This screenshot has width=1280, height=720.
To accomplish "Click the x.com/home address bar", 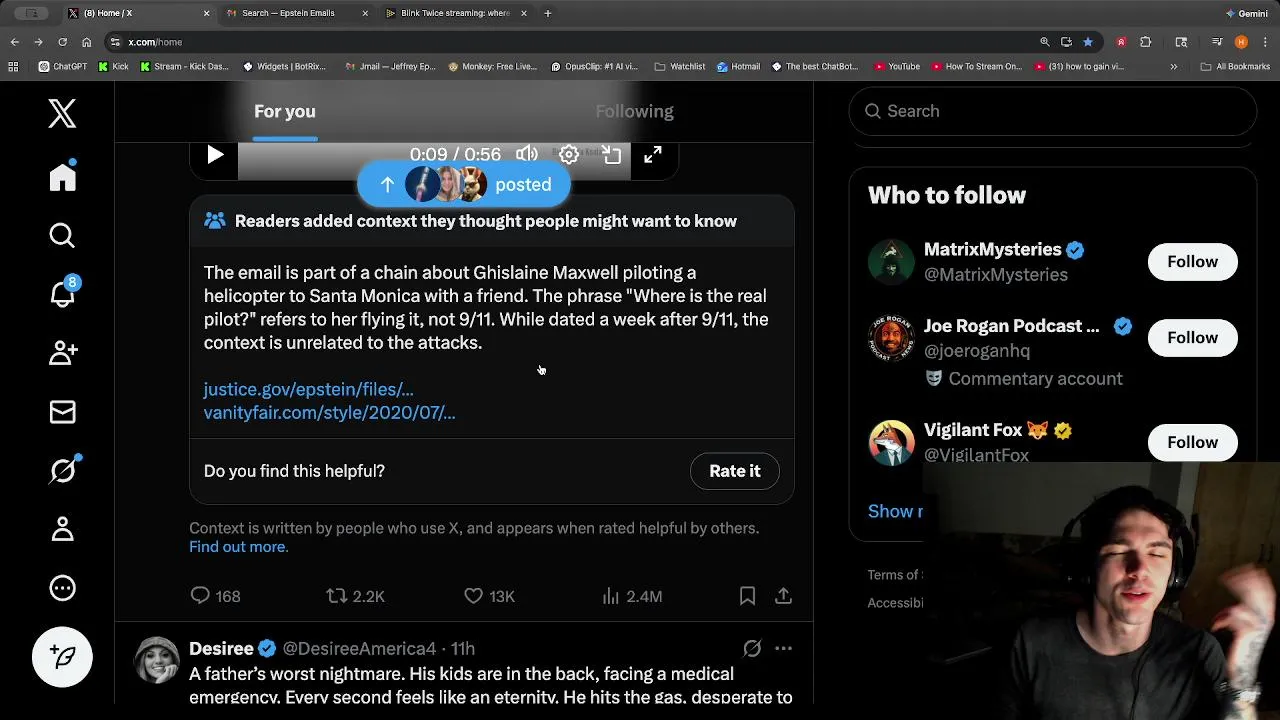I will point(570,42).
